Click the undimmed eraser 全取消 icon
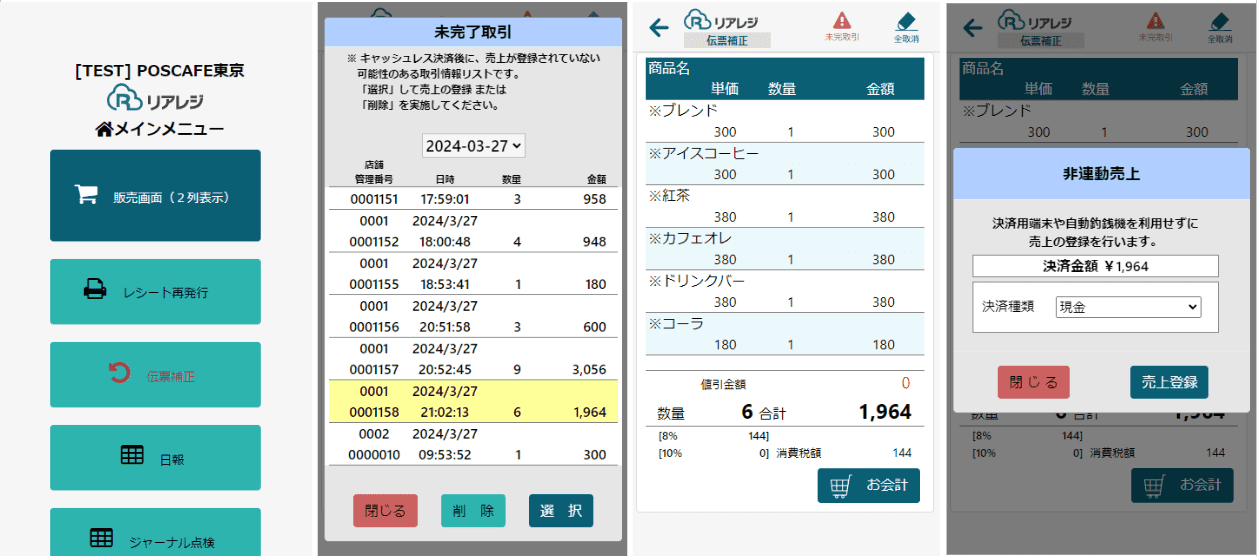The height and width of the screenshot is (556, 1259). click(x=906, y=22)
